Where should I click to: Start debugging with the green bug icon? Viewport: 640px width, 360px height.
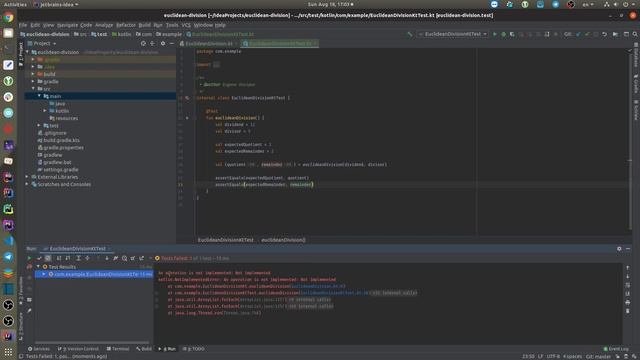[x=503, y=34]
